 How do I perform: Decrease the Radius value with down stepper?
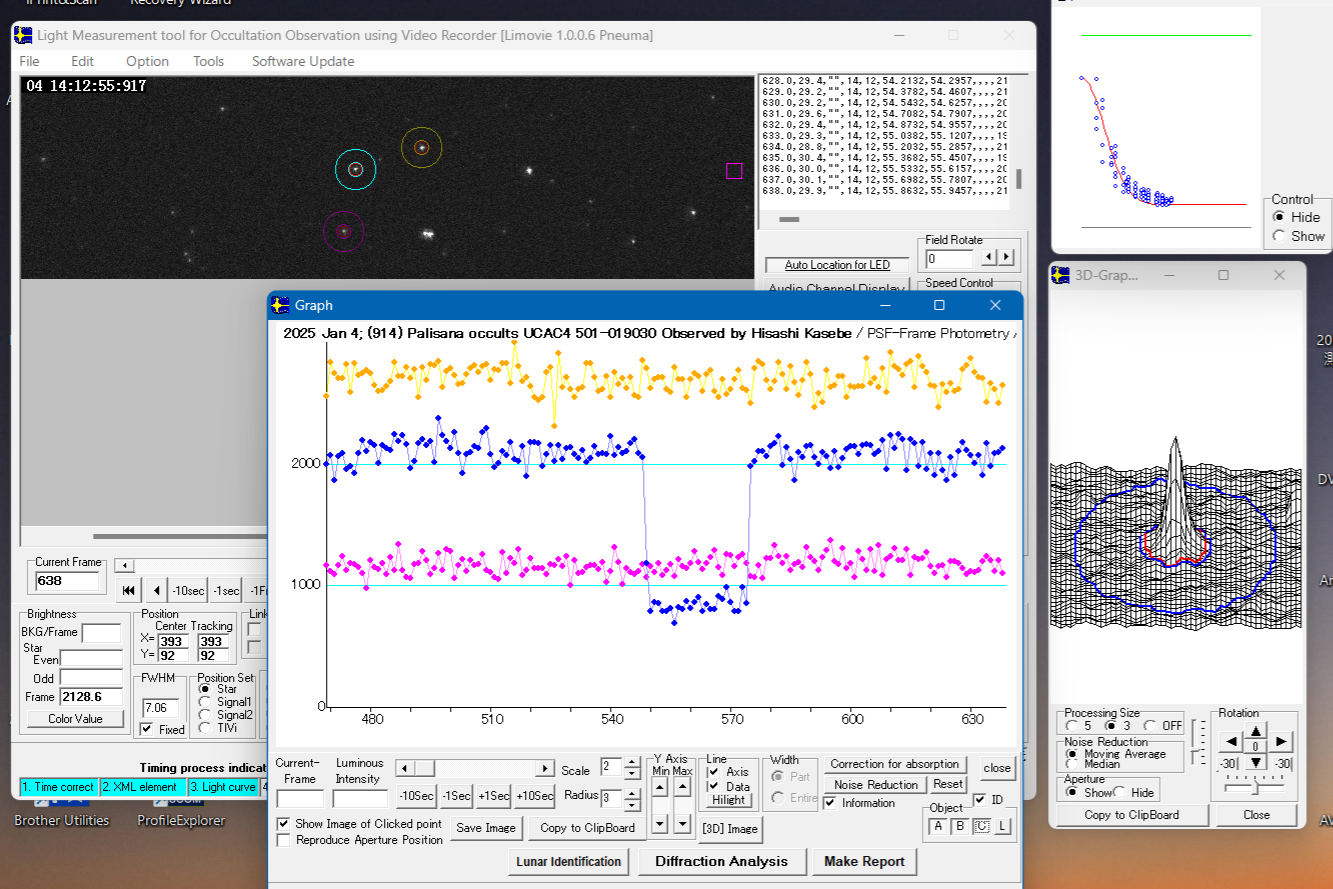click(x=631, y=804)
